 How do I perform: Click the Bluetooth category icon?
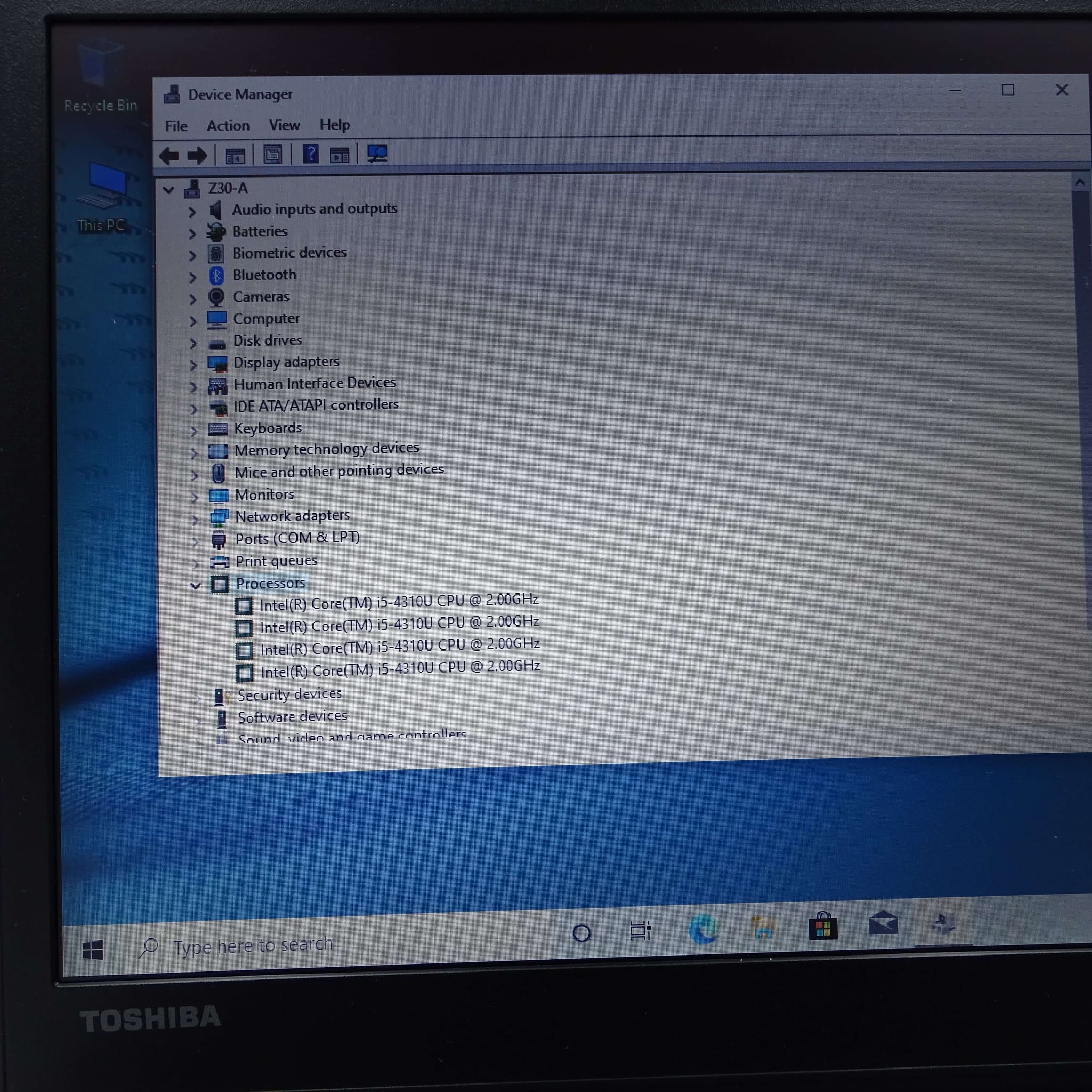pos(216,276)
